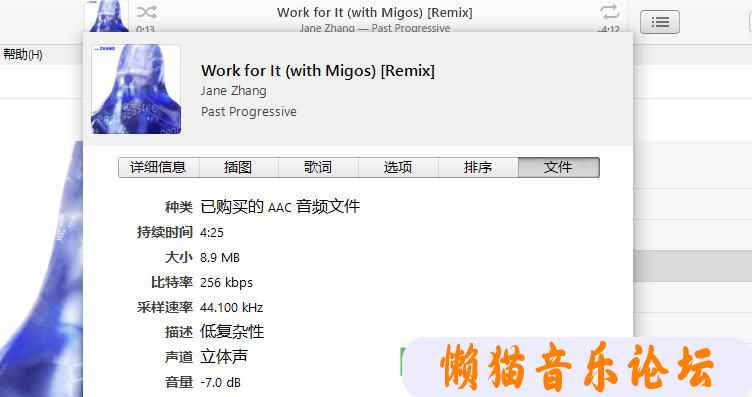Select the 文件 tab
The height and width of the screenshot is (397, 752).
pos(559,167)
